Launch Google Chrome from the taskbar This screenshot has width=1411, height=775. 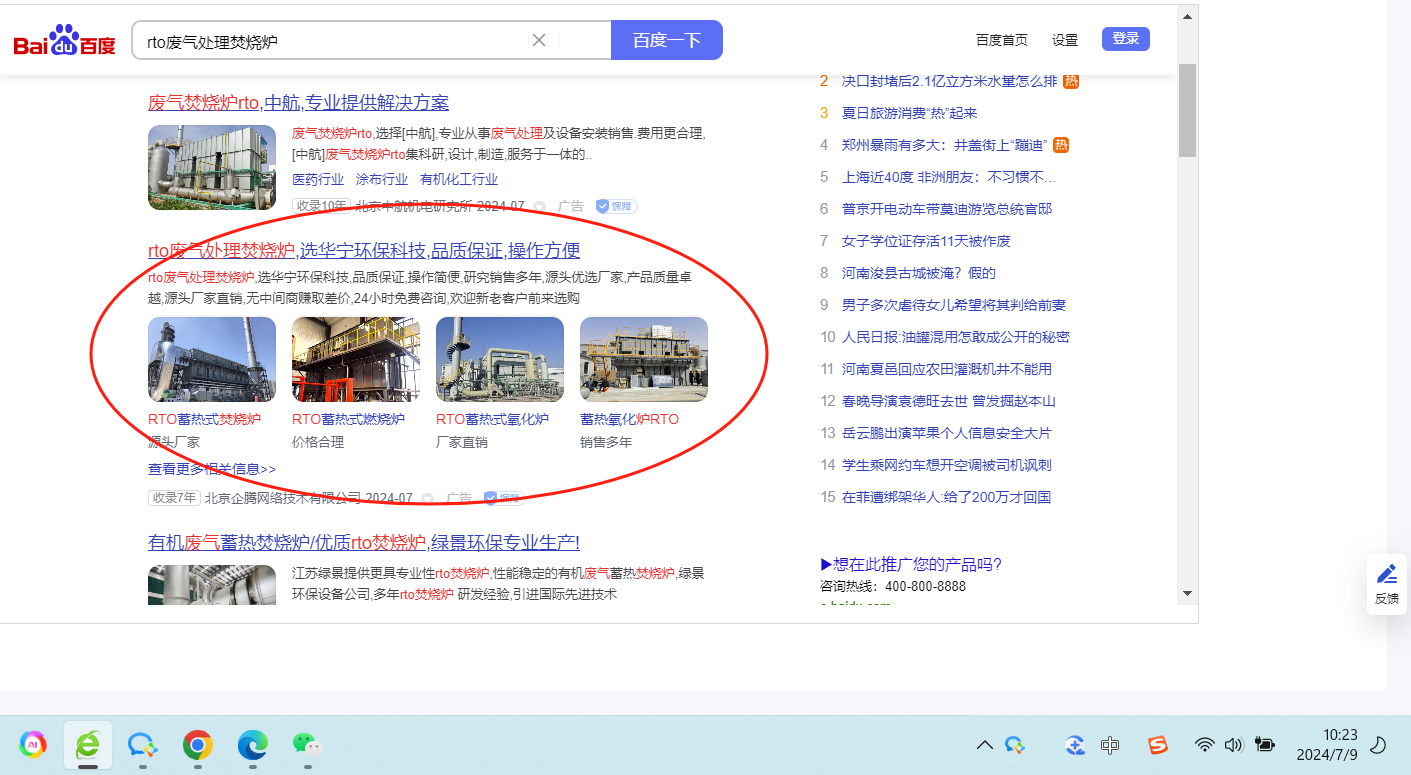(x=198, y=744)
